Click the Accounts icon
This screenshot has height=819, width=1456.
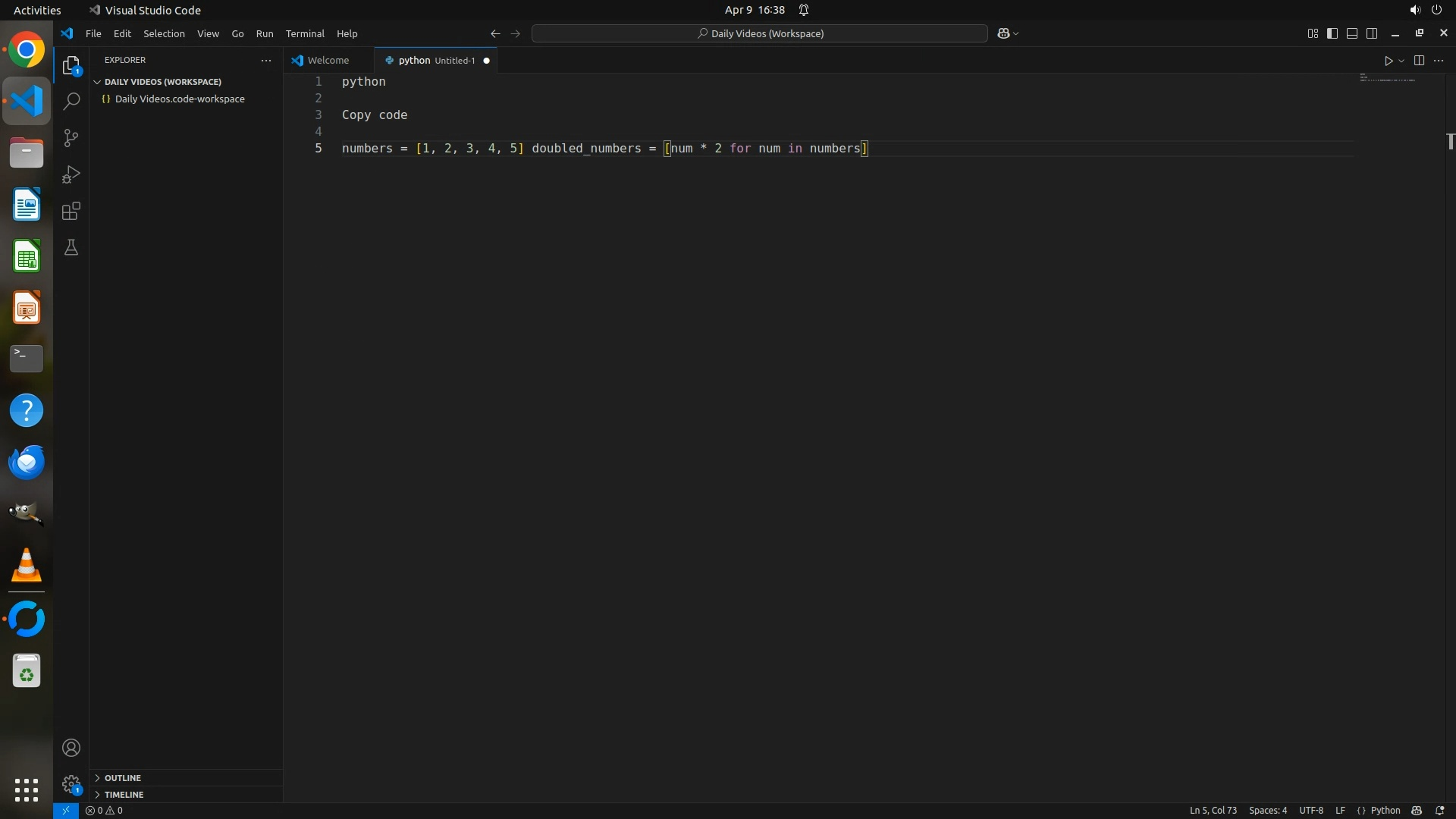tap(71, 748)
